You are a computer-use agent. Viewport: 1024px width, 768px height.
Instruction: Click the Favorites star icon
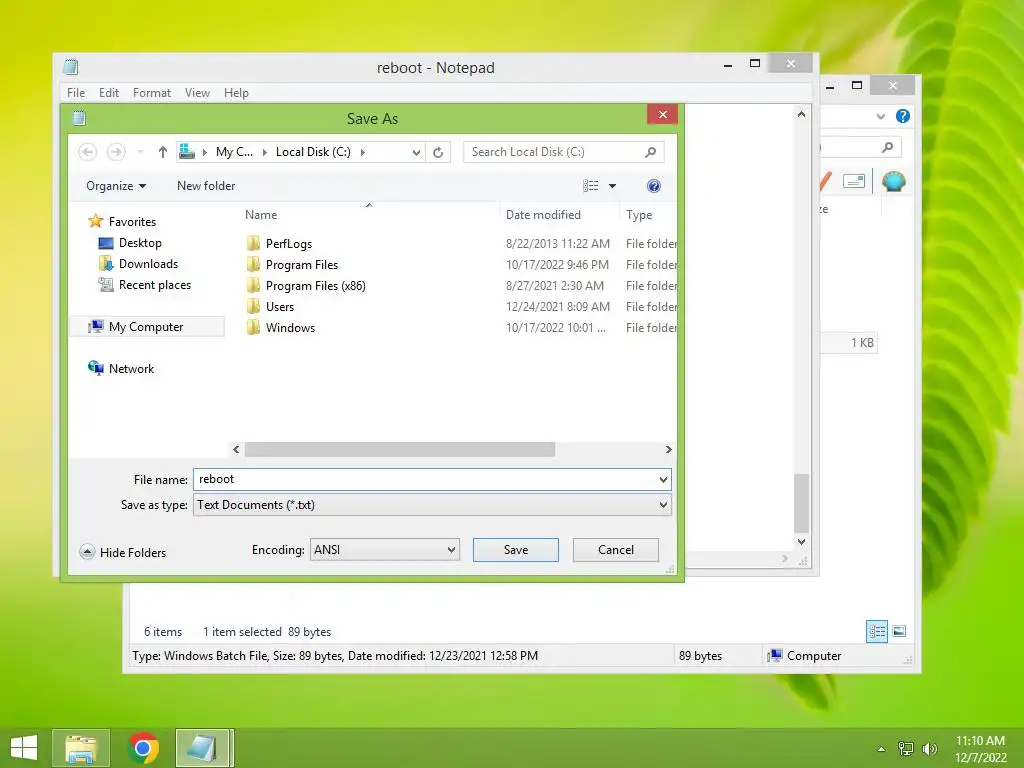95,221
